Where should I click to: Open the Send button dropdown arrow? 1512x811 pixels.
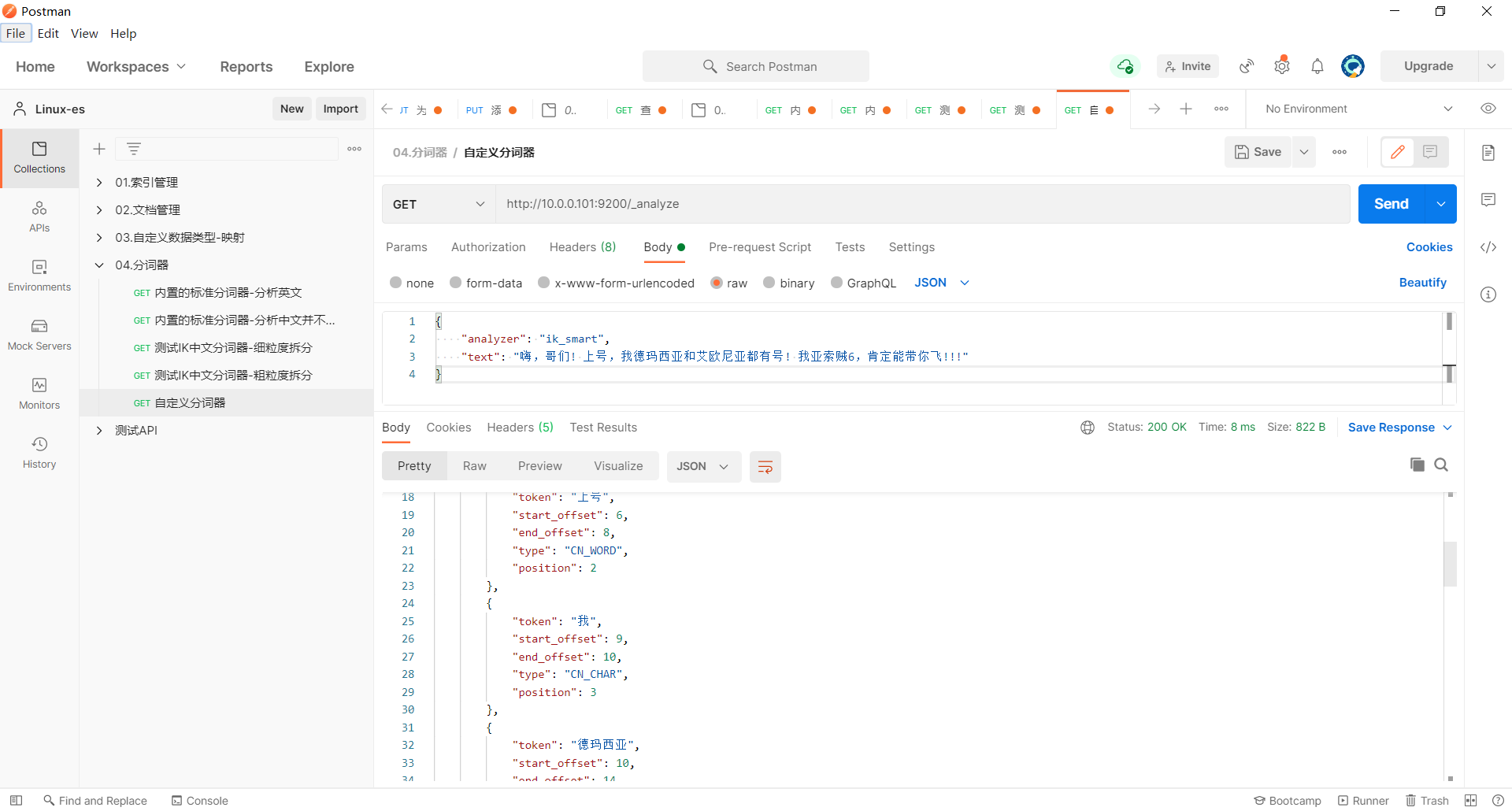click(1441, 204)
